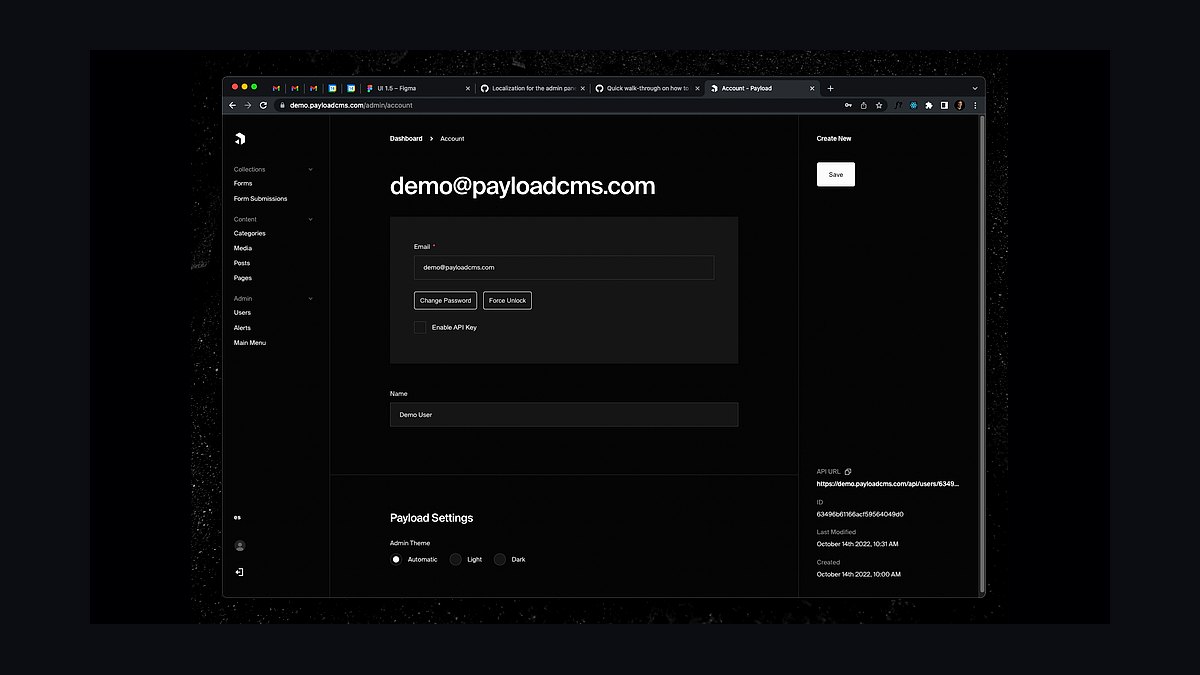Viewport: 1200px width, 675px height.
Task: Select the Automatic admin theme
Action: (x=396, y=559)
